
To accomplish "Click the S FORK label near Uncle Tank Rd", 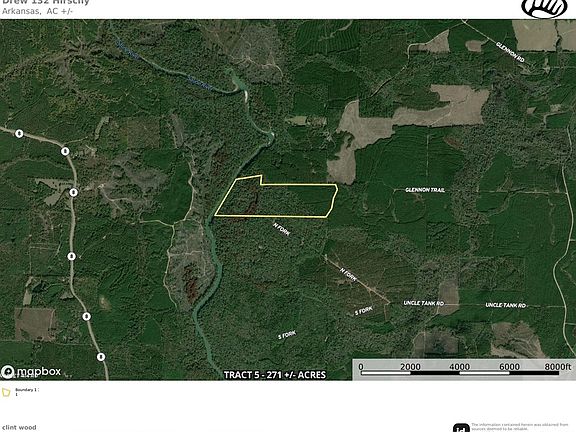I will (364, 311).
